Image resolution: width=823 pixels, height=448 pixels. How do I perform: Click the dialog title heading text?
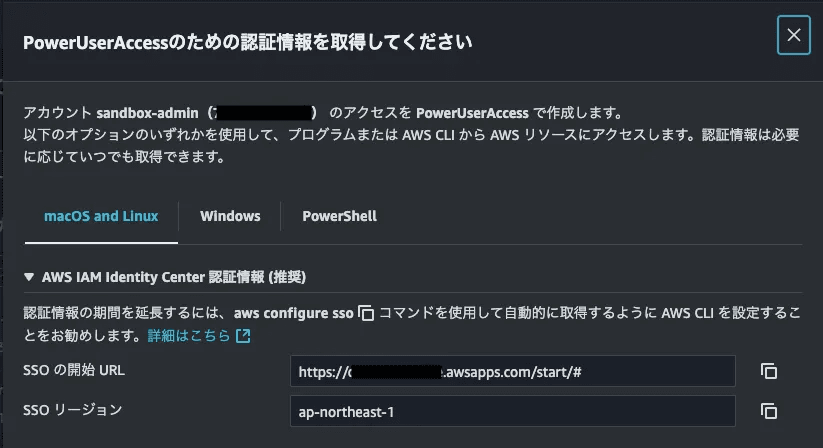[247, 42]
